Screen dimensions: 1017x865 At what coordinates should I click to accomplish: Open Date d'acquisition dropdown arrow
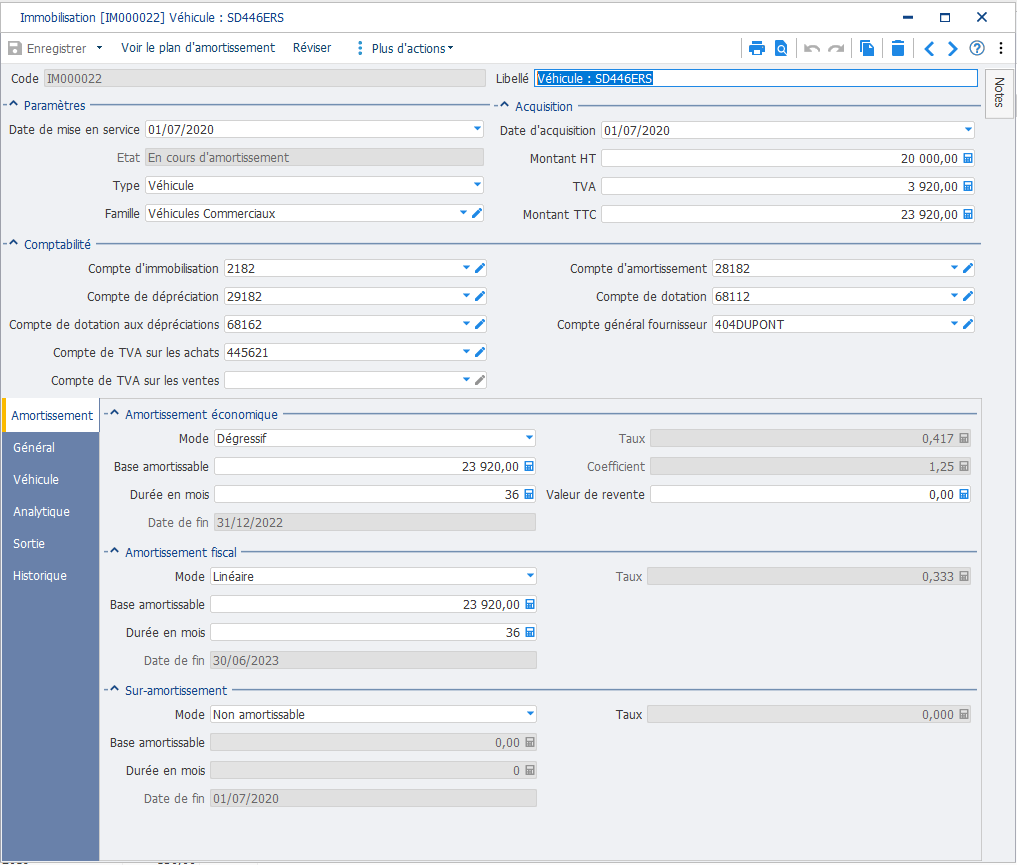pyautogui.click(x=968, y=130)
